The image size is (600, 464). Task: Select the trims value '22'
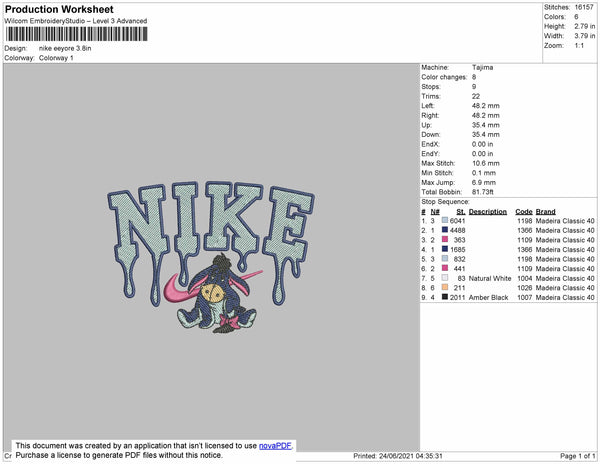click(x=476, y=96)
